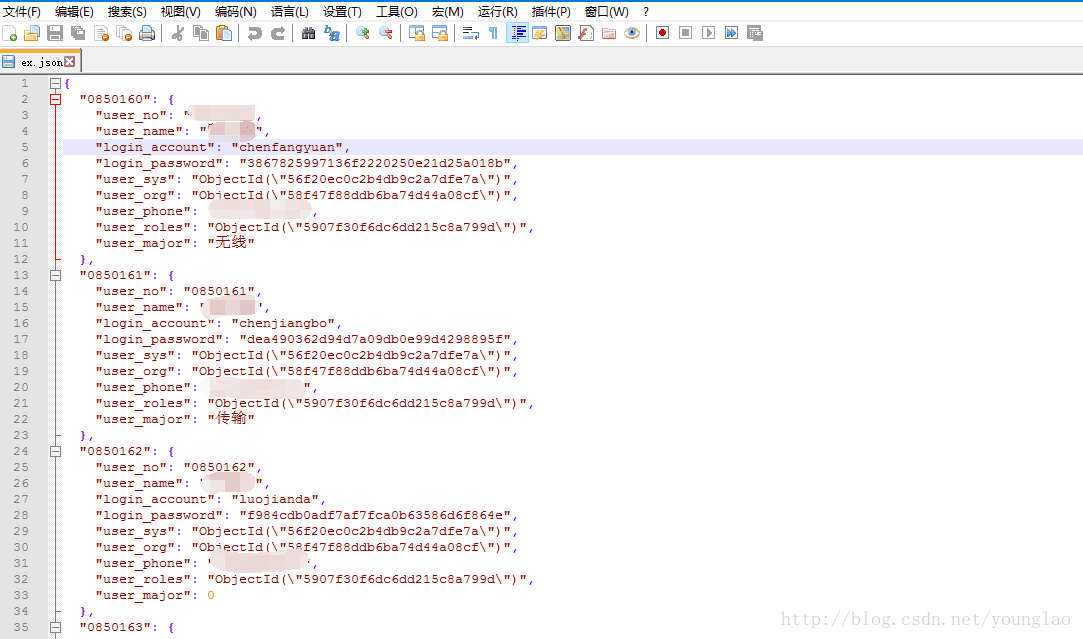Print the document with printer icon
Viewport: 1083px width, 639px height.
(x=147, y=33)
